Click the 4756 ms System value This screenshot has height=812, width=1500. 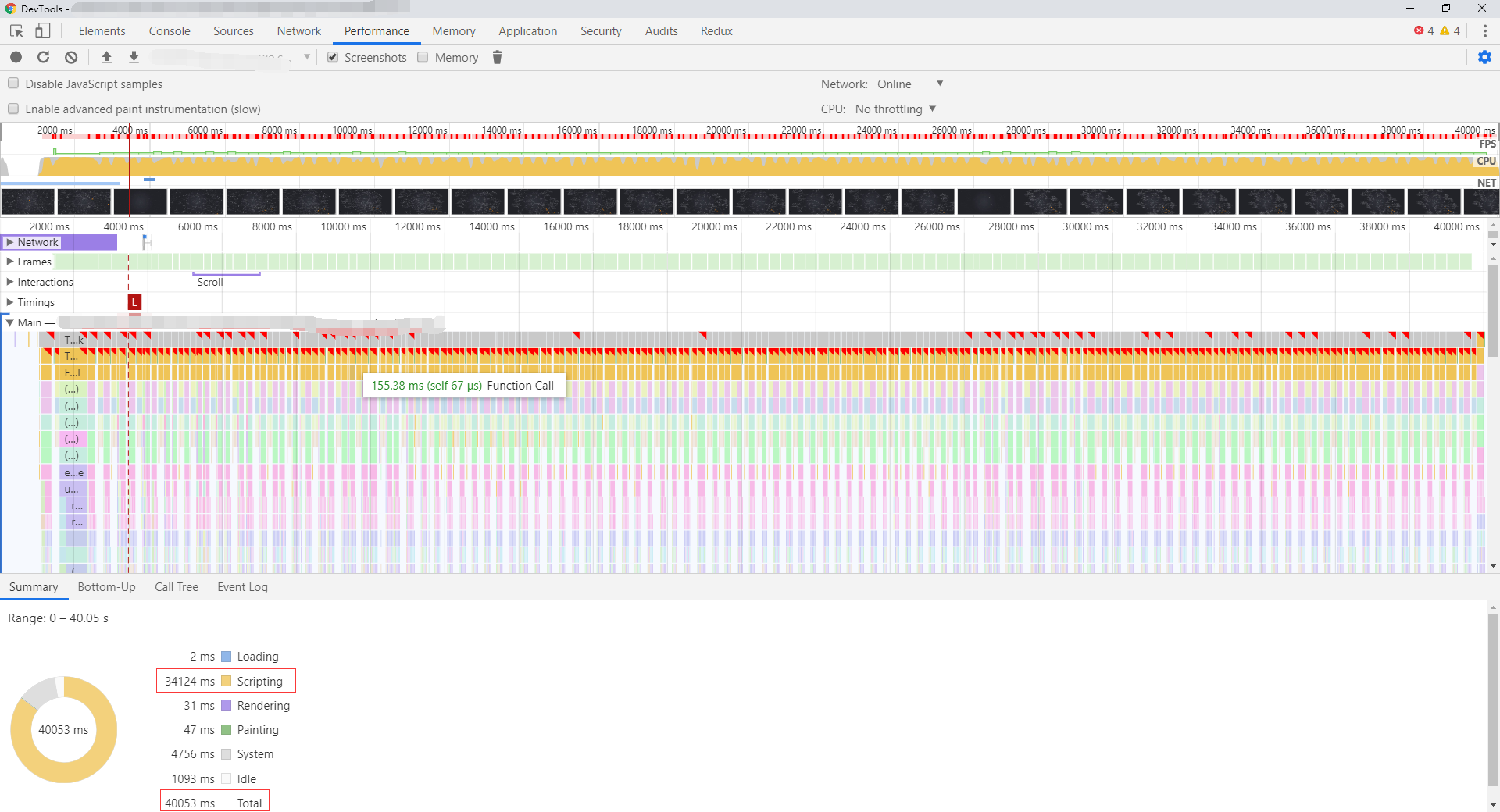pyautogui.click(x=193, y=754)
